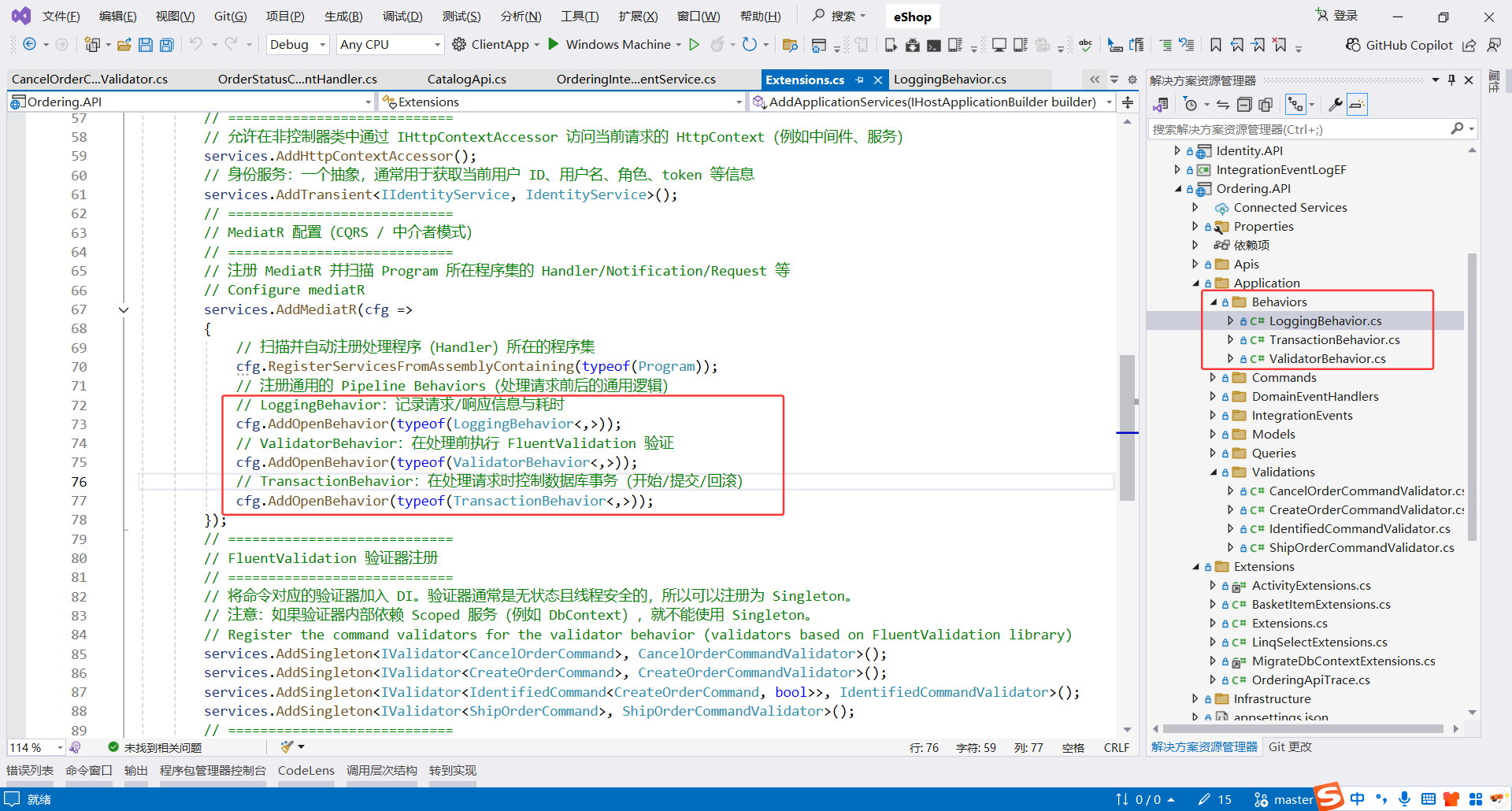1512x811 pixels.
Task: Collapse the Validations folder
Action: (1214, 472)
